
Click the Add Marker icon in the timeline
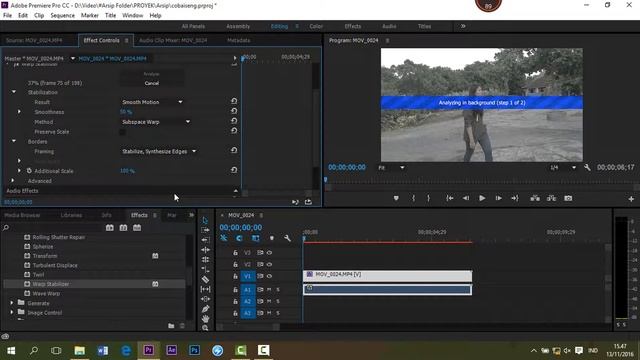[x=271, y=238]
